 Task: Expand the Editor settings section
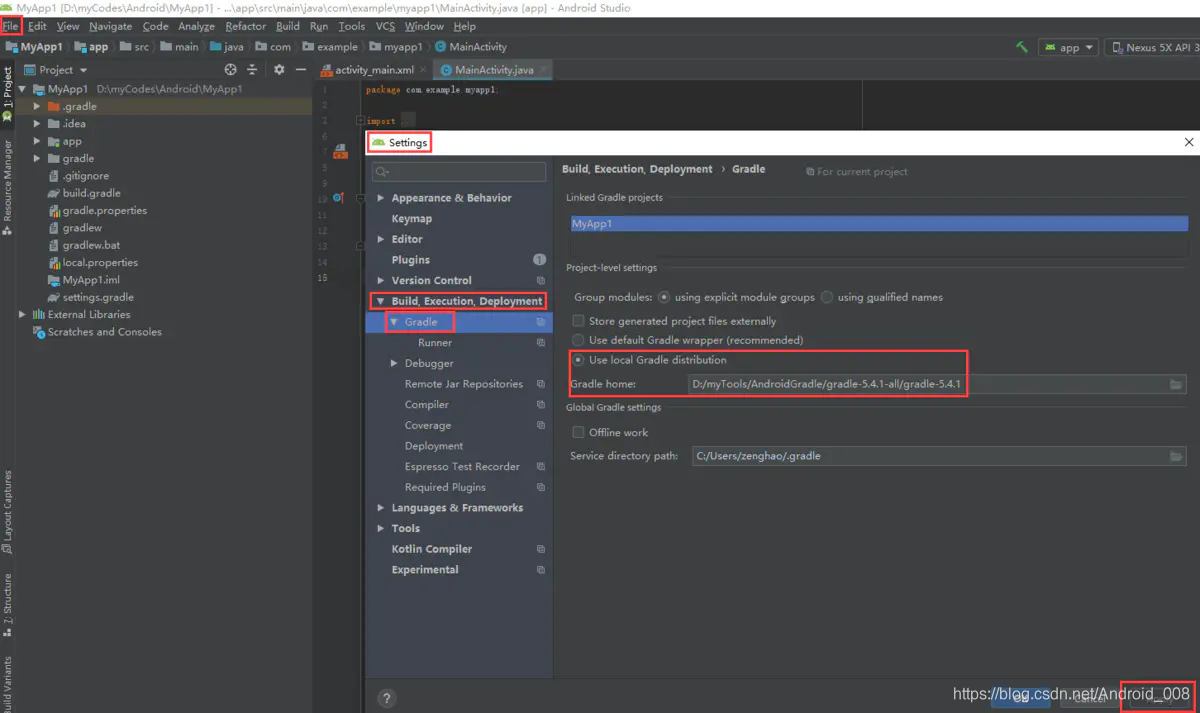click(381, 239)
